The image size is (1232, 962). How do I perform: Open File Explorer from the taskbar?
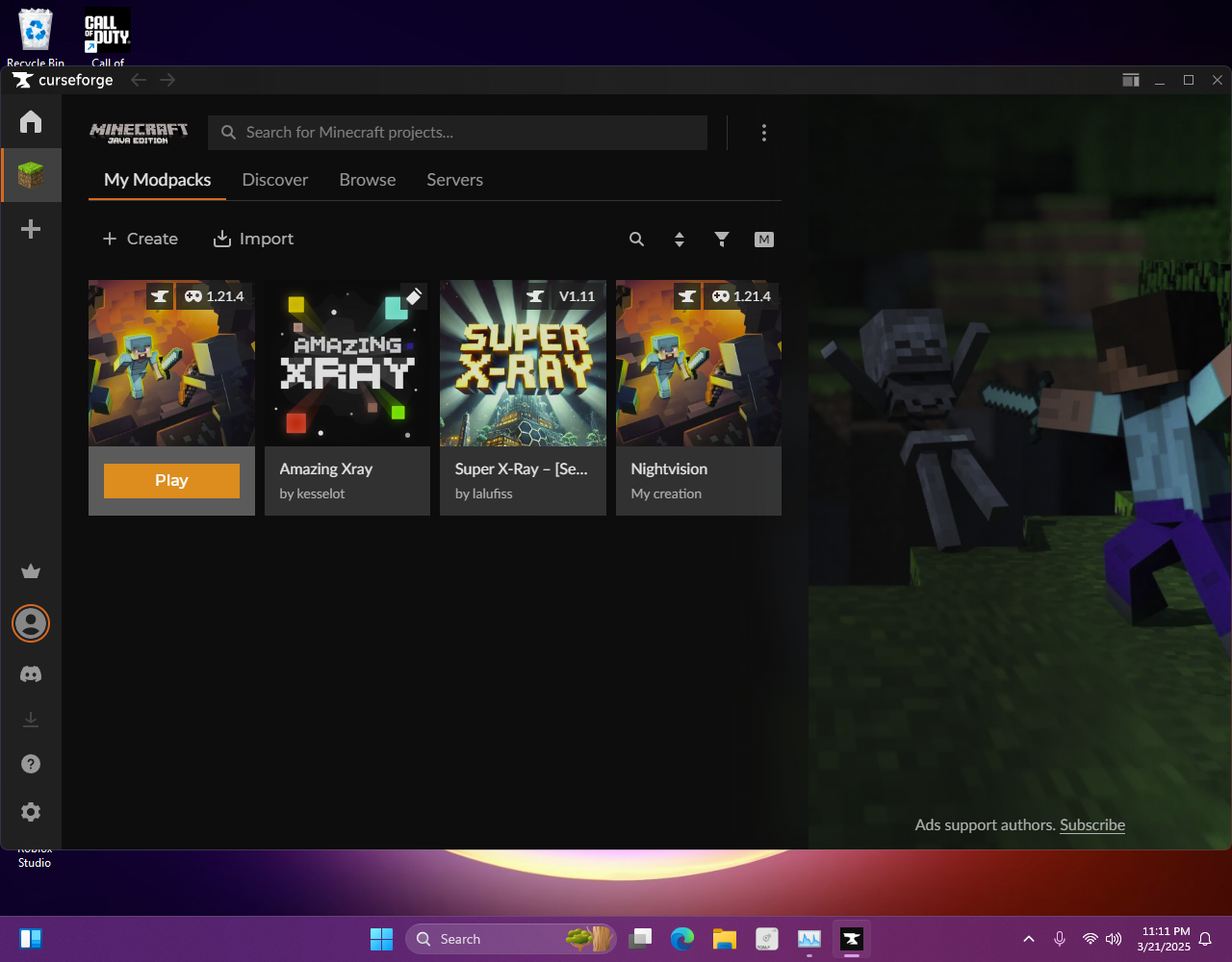pos(725,939)
